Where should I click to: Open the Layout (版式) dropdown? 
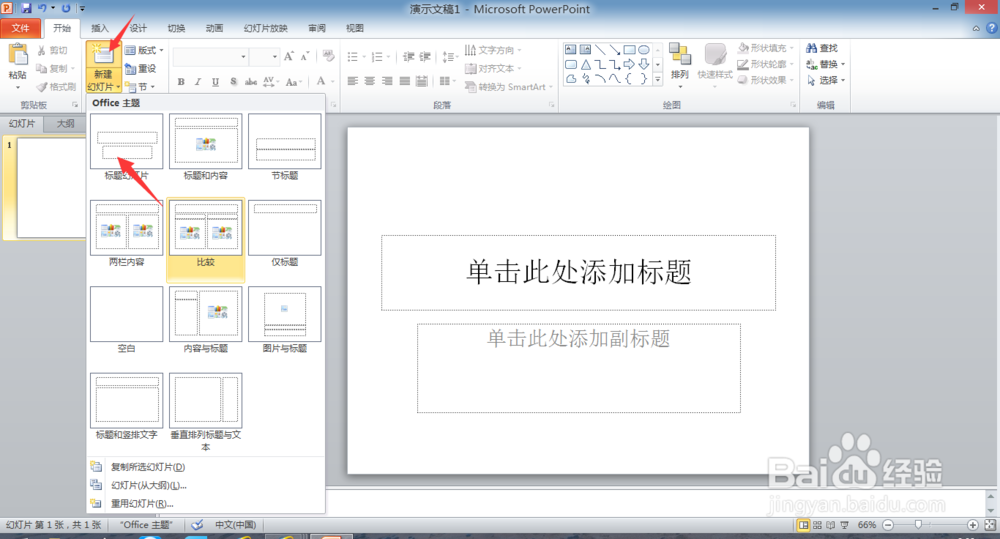click(144, 50)
